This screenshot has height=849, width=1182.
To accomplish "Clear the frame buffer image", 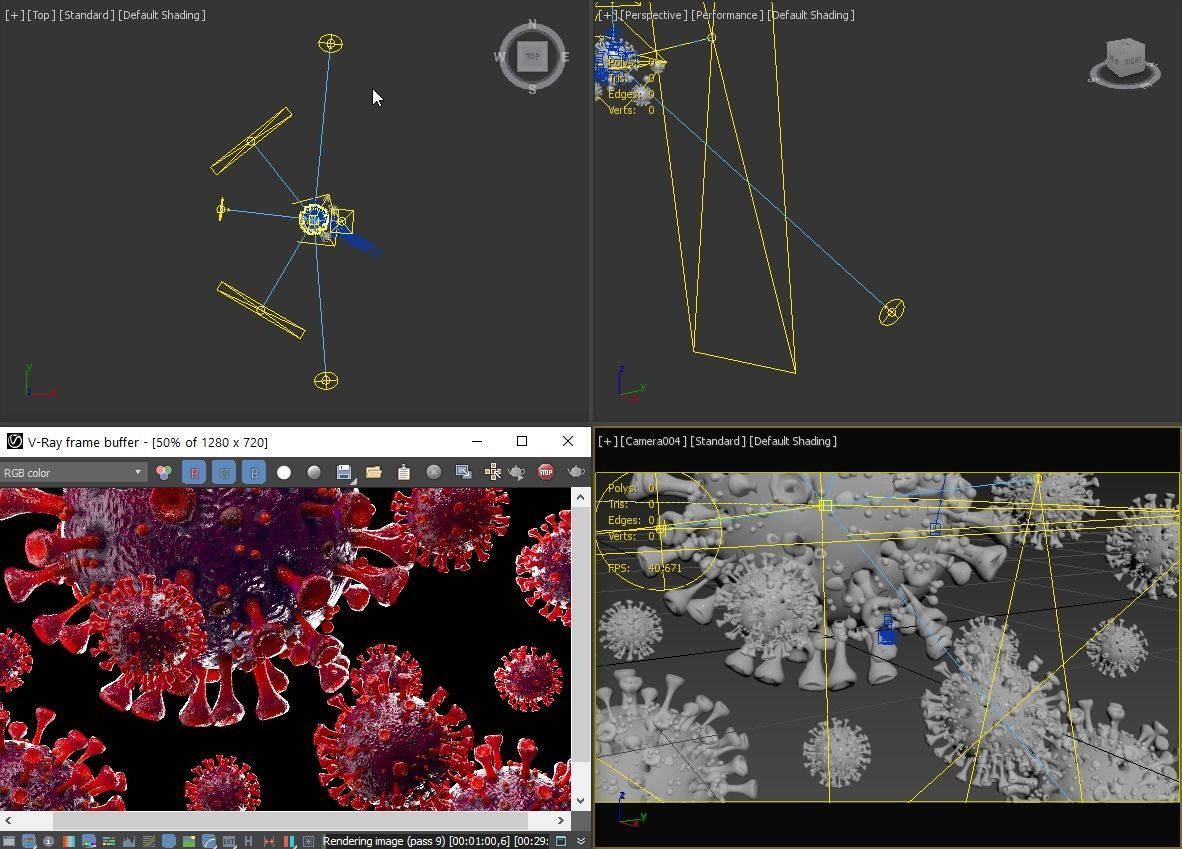I will (433, 473).
